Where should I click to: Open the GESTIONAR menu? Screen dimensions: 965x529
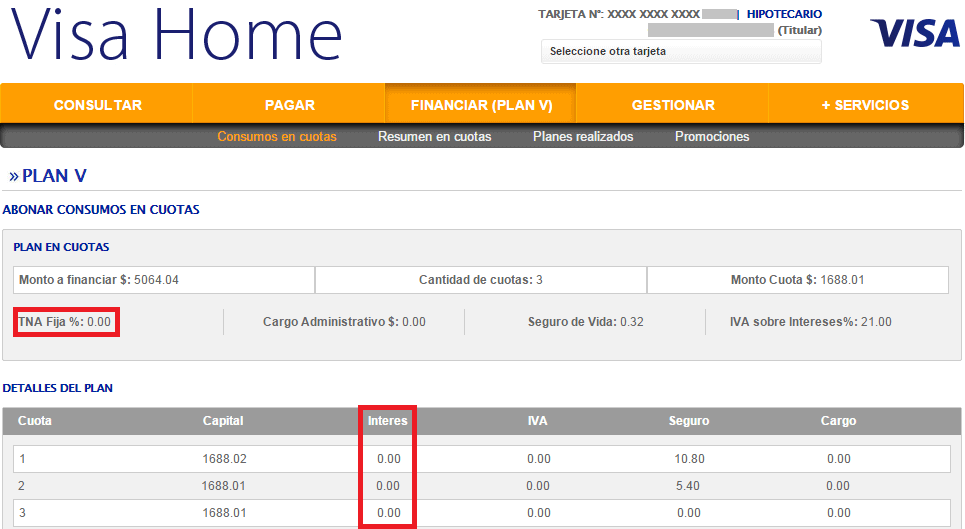pos(673,105)
